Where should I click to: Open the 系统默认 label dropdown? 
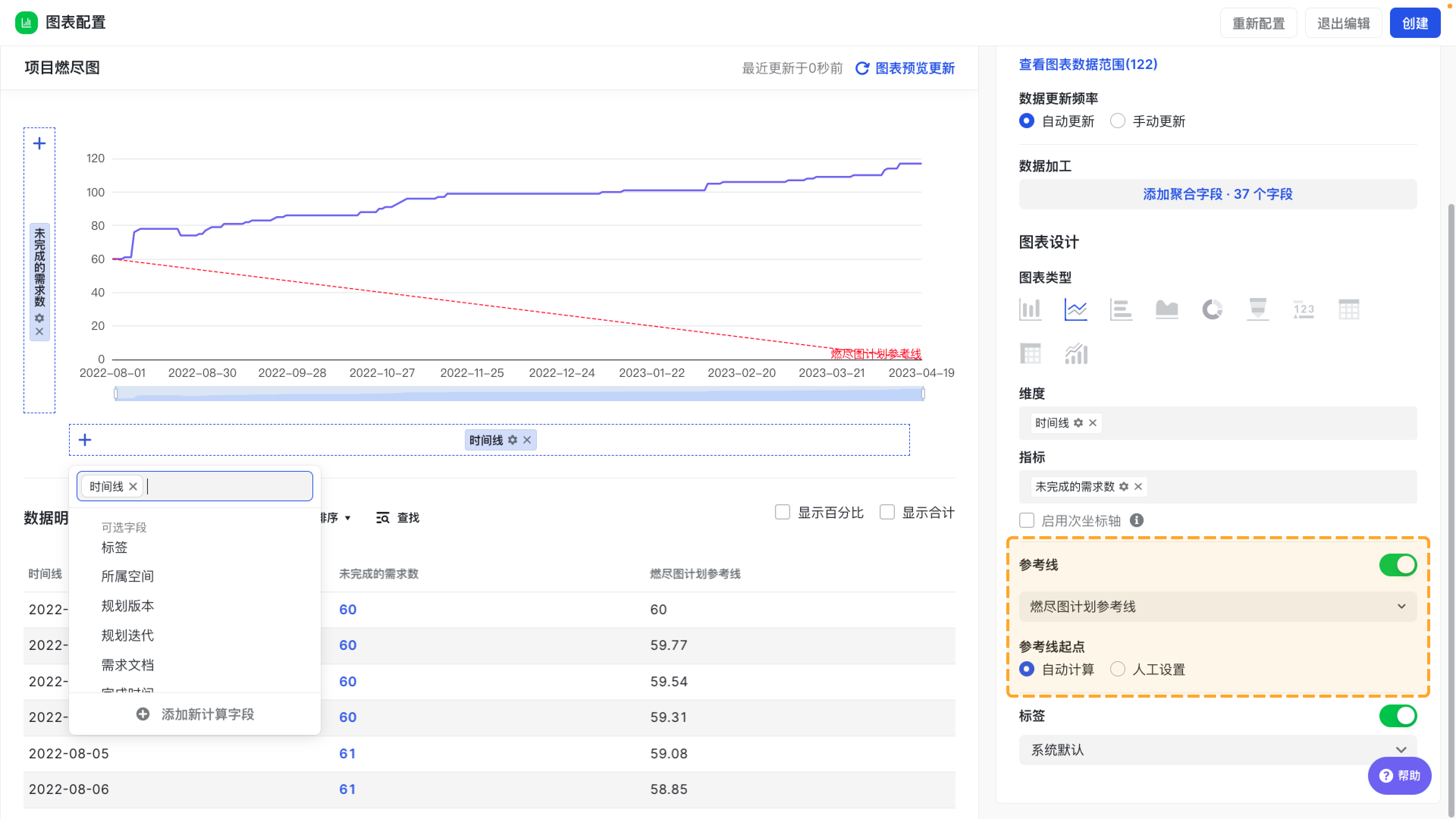(1218, 750)
